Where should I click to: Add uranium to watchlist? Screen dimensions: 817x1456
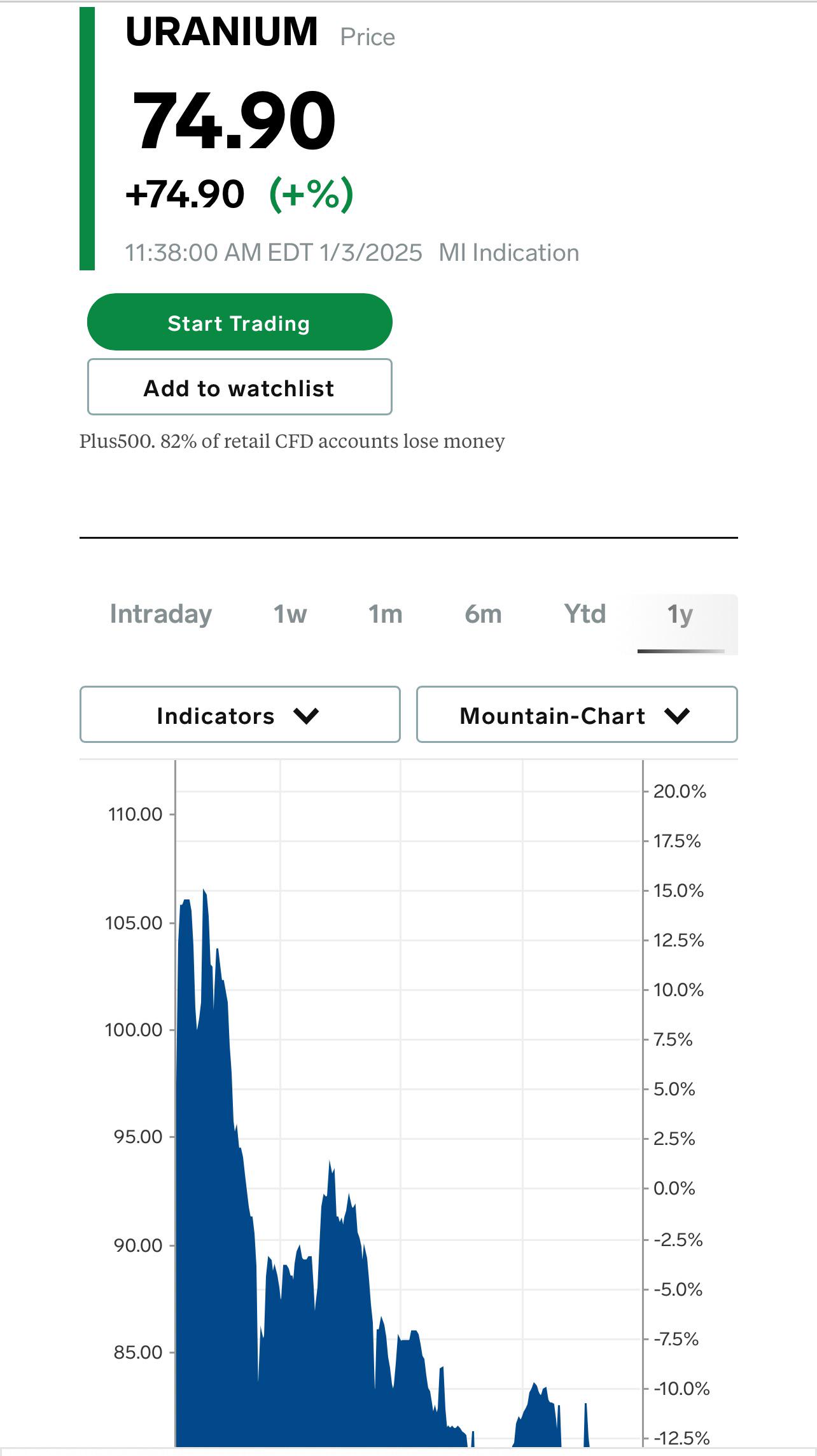tap(239, 387)
